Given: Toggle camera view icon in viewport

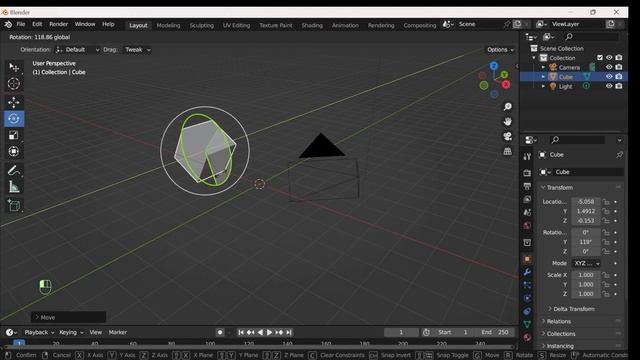Looking at the screenshot, I should (507, 136).
